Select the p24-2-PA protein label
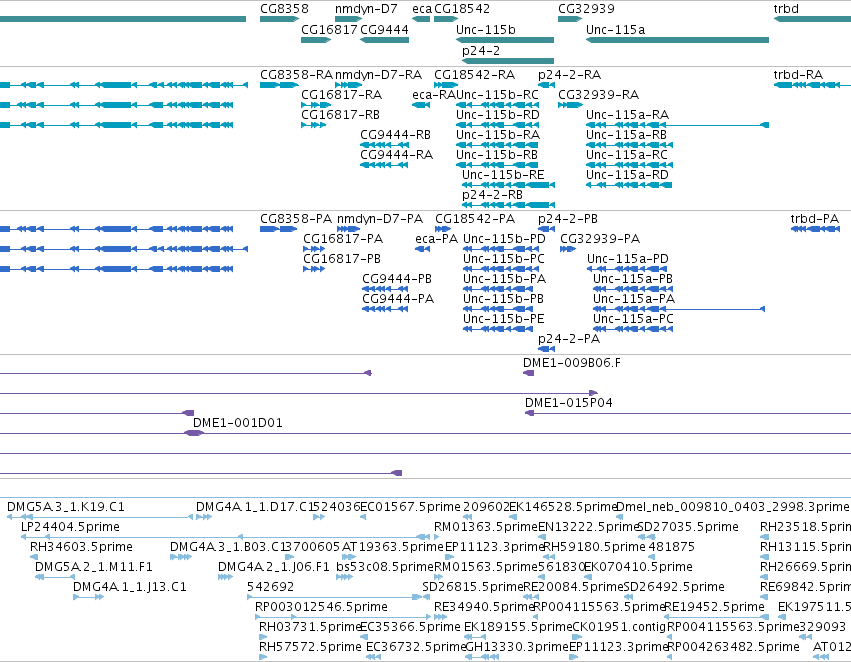 (x=569, y=339)
